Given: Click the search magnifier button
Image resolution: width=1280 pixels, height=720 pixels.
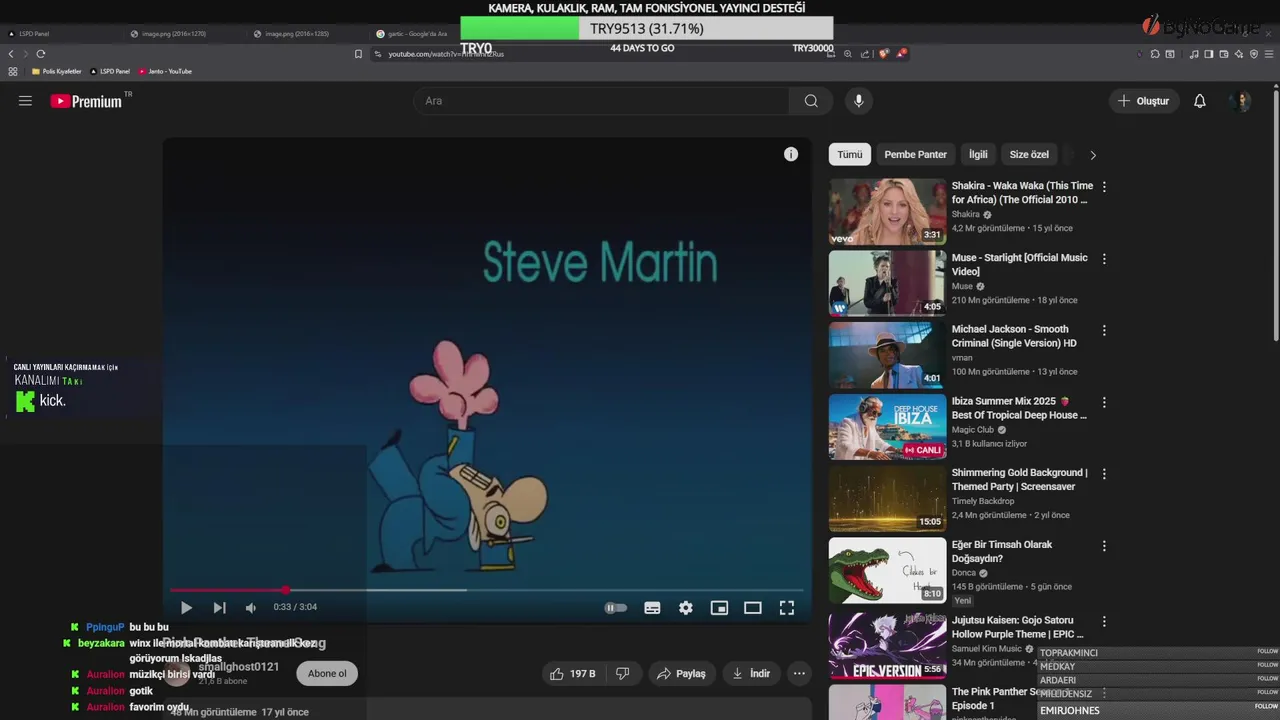Looking at the screenshot, I should pyautogui.click(x=811, y=101).
